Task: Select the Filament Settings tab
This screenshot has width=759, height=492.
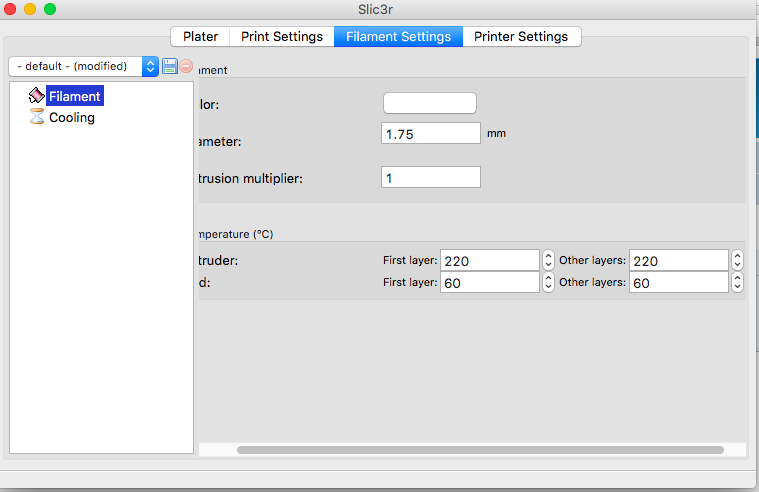Action: tap(398, 36)
